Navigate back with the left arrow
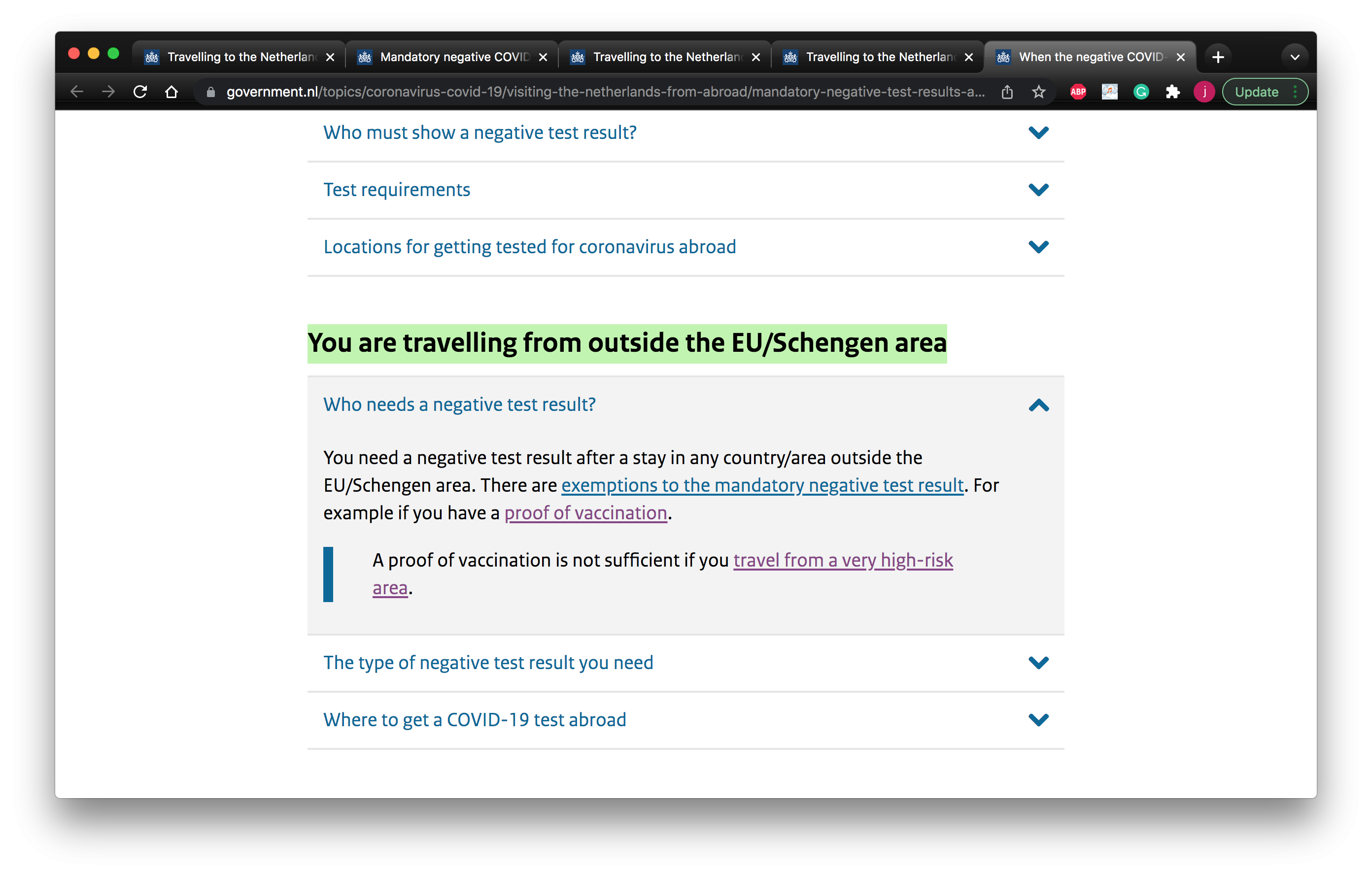1372x877 pixels. click(x=77, y=92)
